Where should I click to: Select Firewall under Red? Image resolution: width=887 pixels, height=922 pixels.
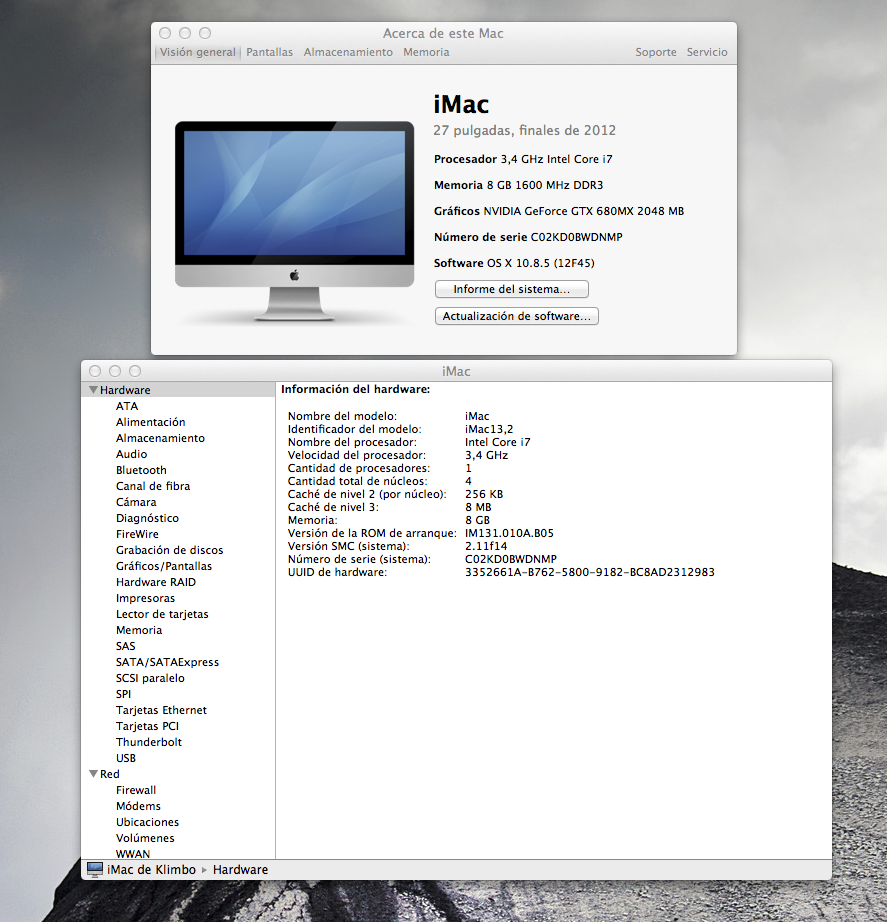136,790
